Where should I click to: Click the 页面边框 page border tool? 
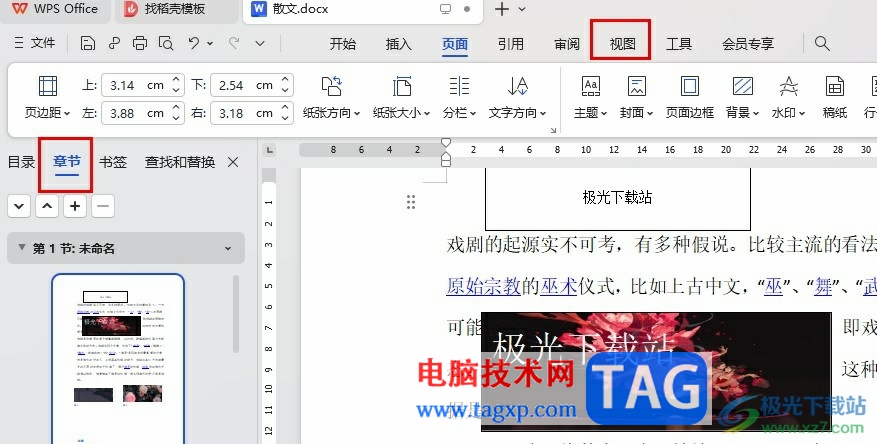(690, 97)
